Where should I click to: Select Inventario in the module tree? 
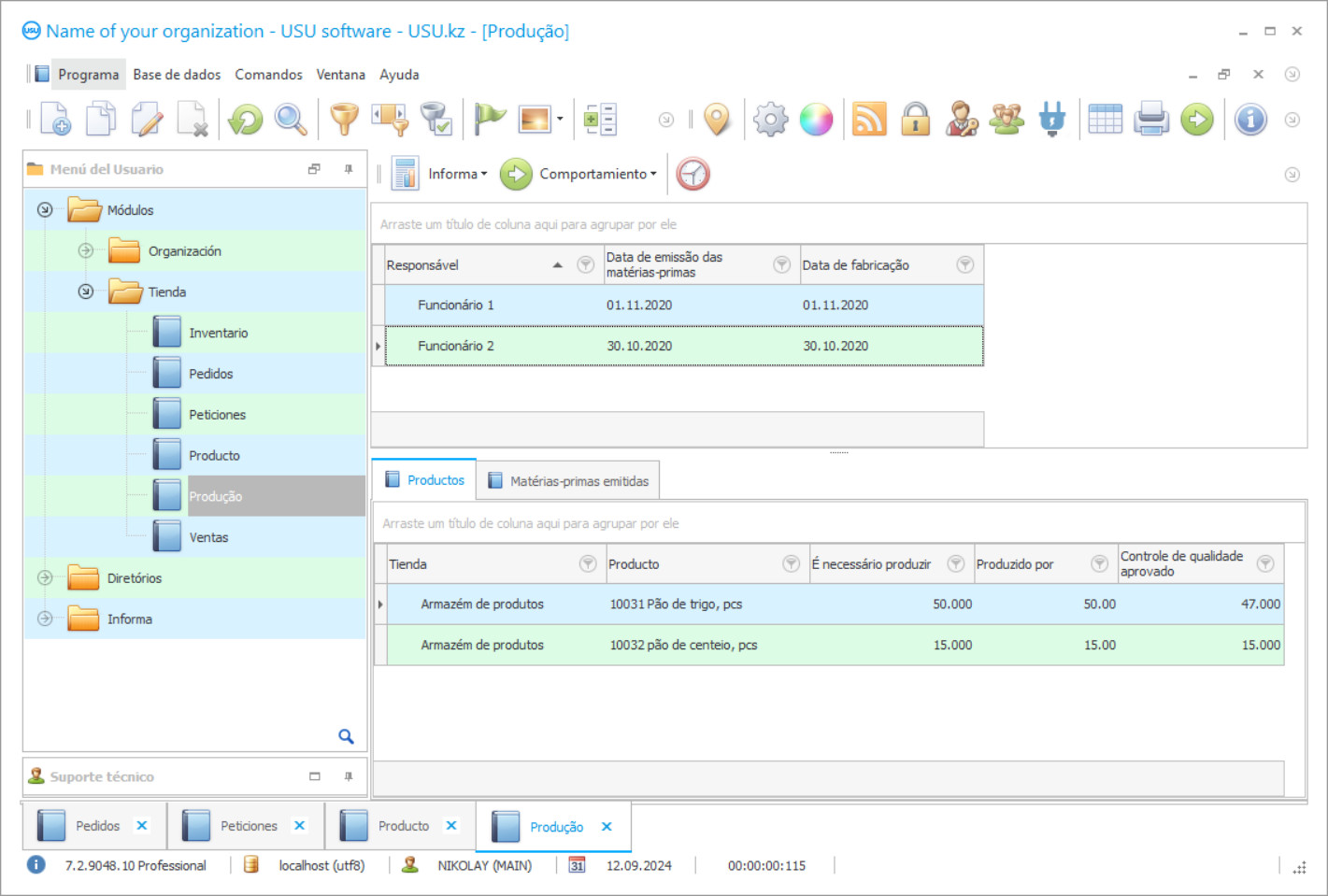218,333
